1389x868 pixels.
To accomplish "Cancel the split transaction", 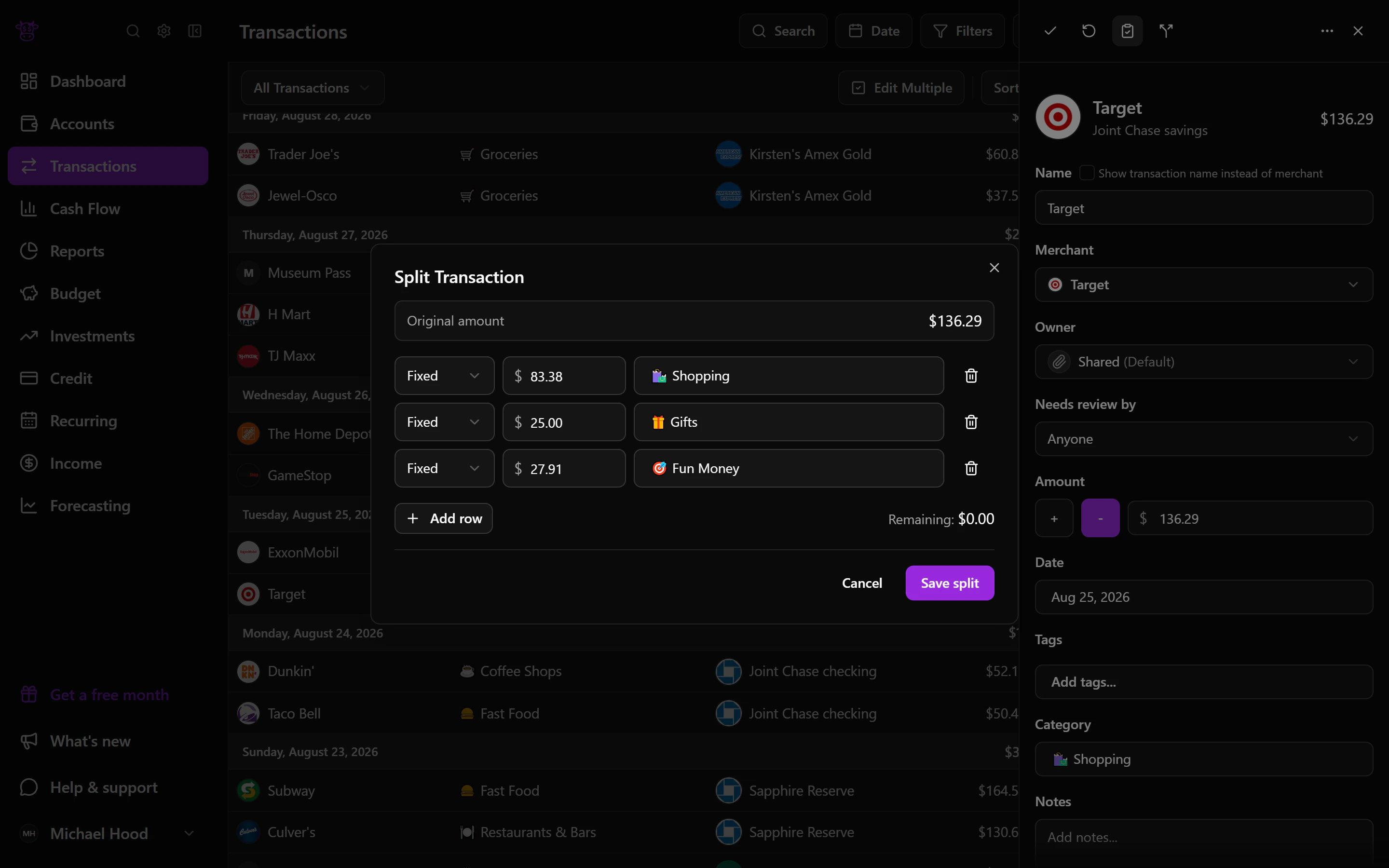I will (x=862, y=583).
